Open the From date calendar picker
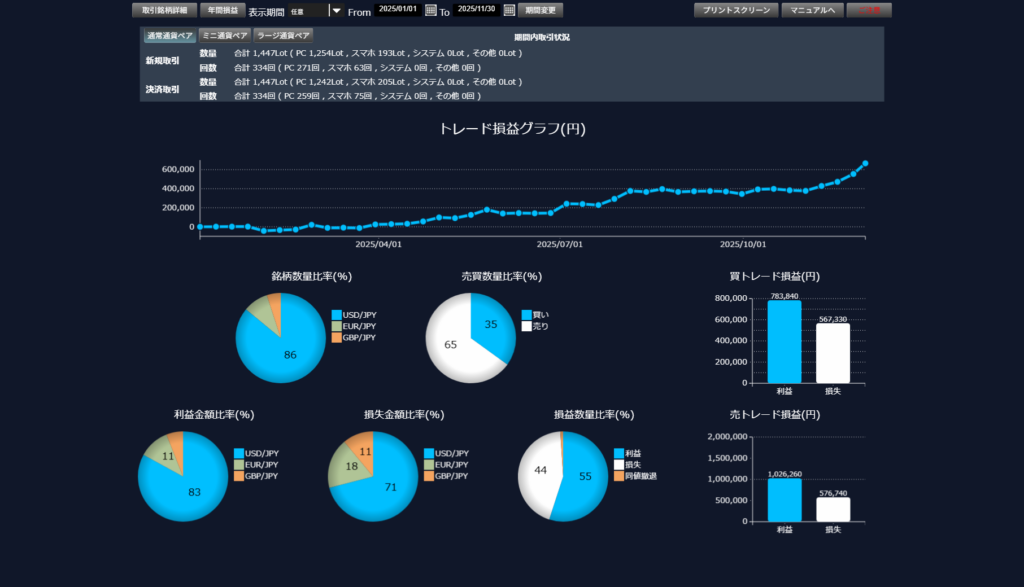Viewport: 1024px width, 587px height. point(431,10)
